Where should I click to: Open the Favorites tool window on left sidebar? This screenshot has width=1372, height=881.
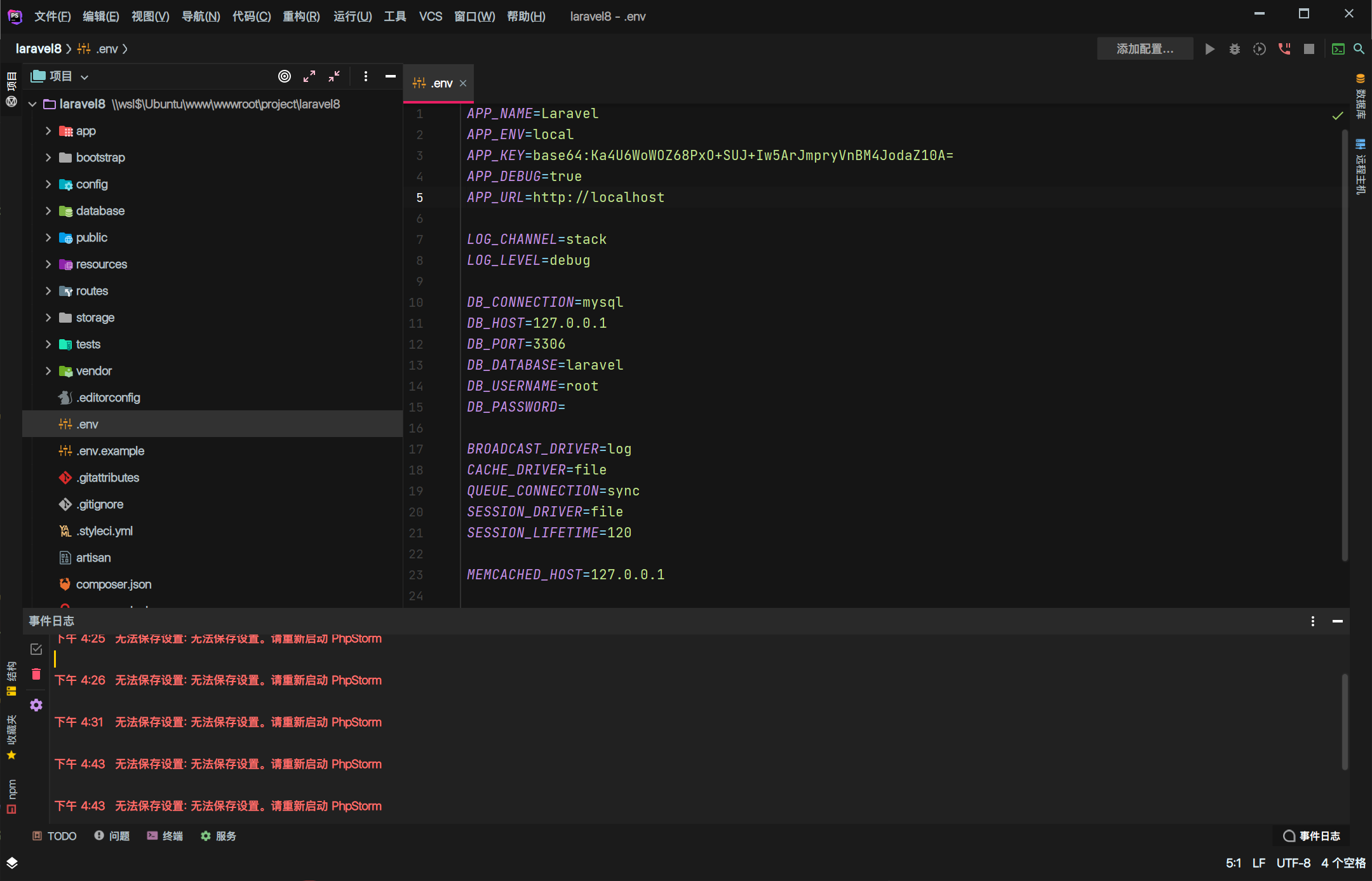coord(11,737)
